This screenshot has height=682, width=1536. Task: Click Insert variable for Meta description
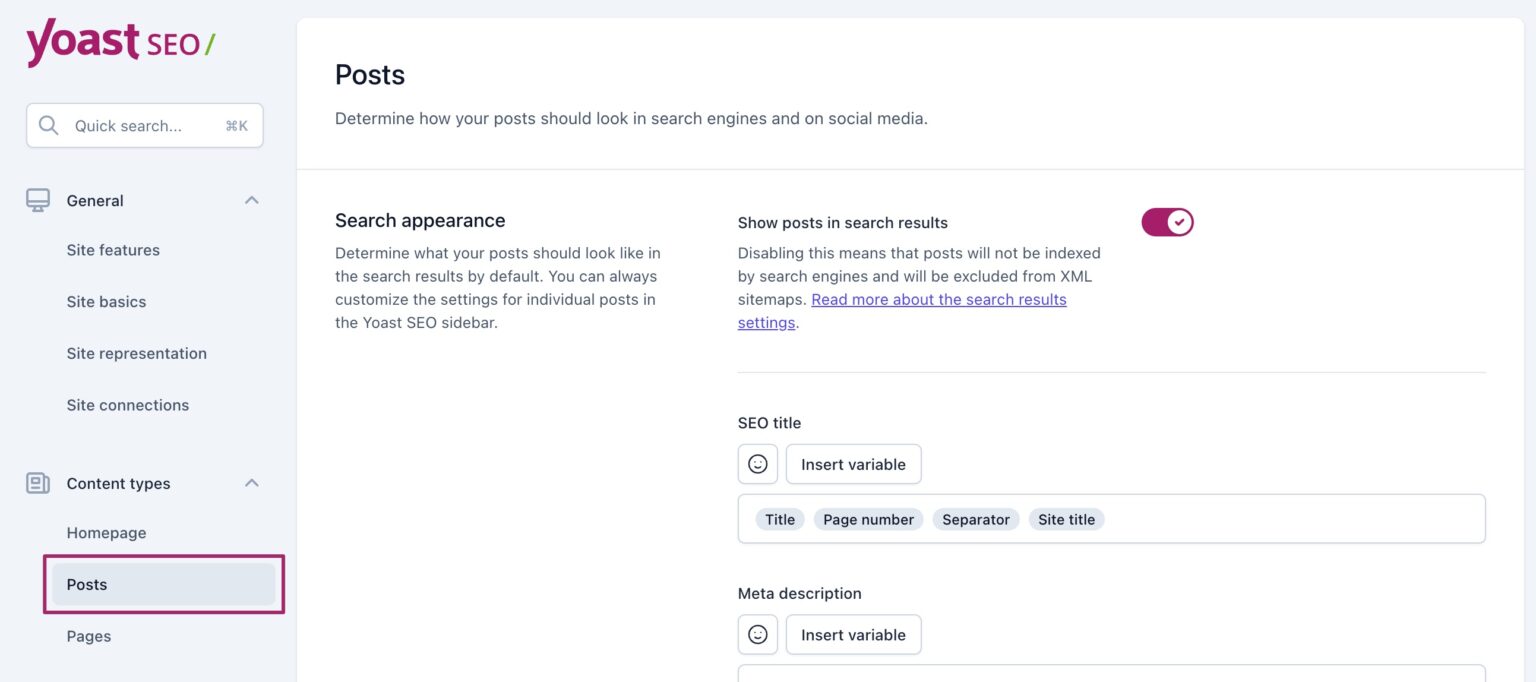coord(853,633)
